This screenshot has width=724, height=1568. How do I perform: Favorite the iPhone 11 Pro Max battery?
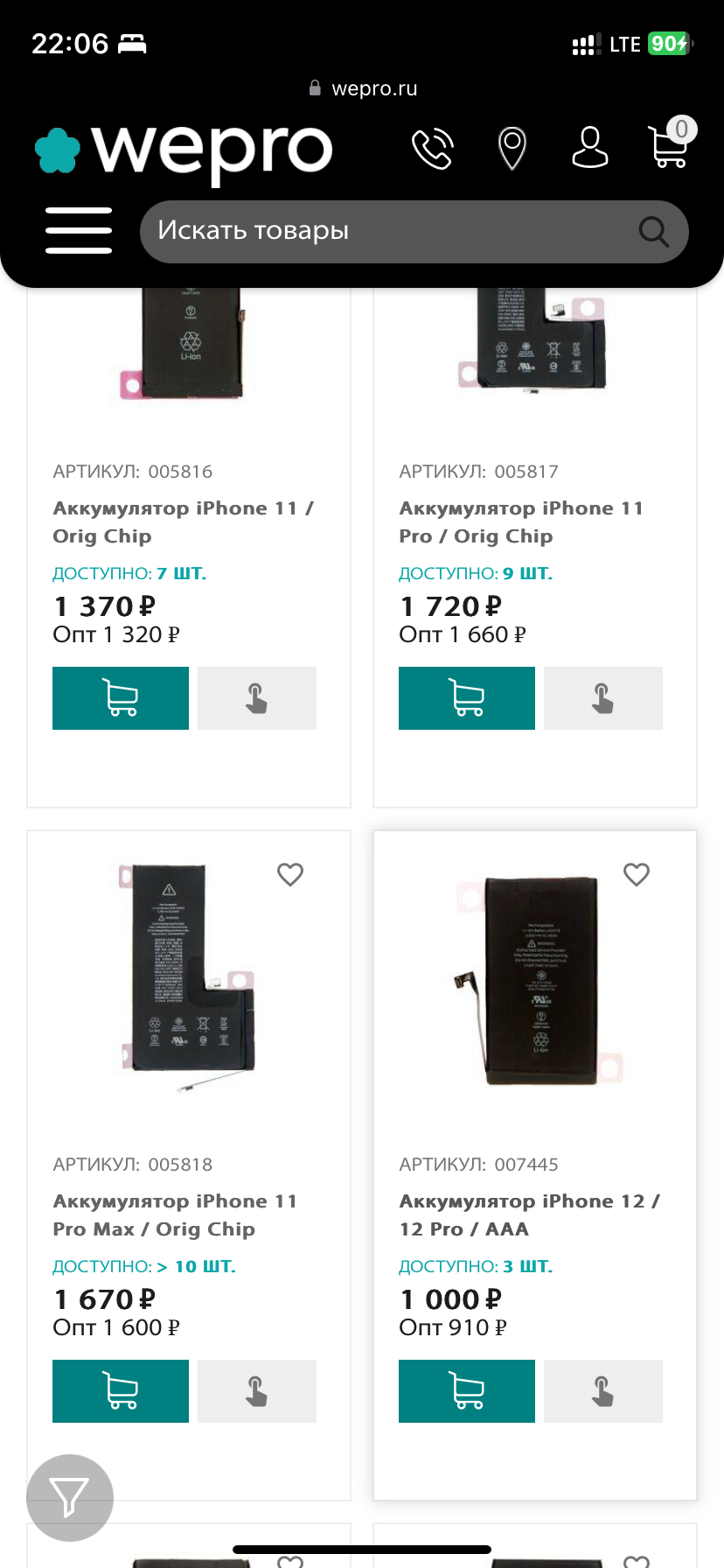(x=290, y=874)
